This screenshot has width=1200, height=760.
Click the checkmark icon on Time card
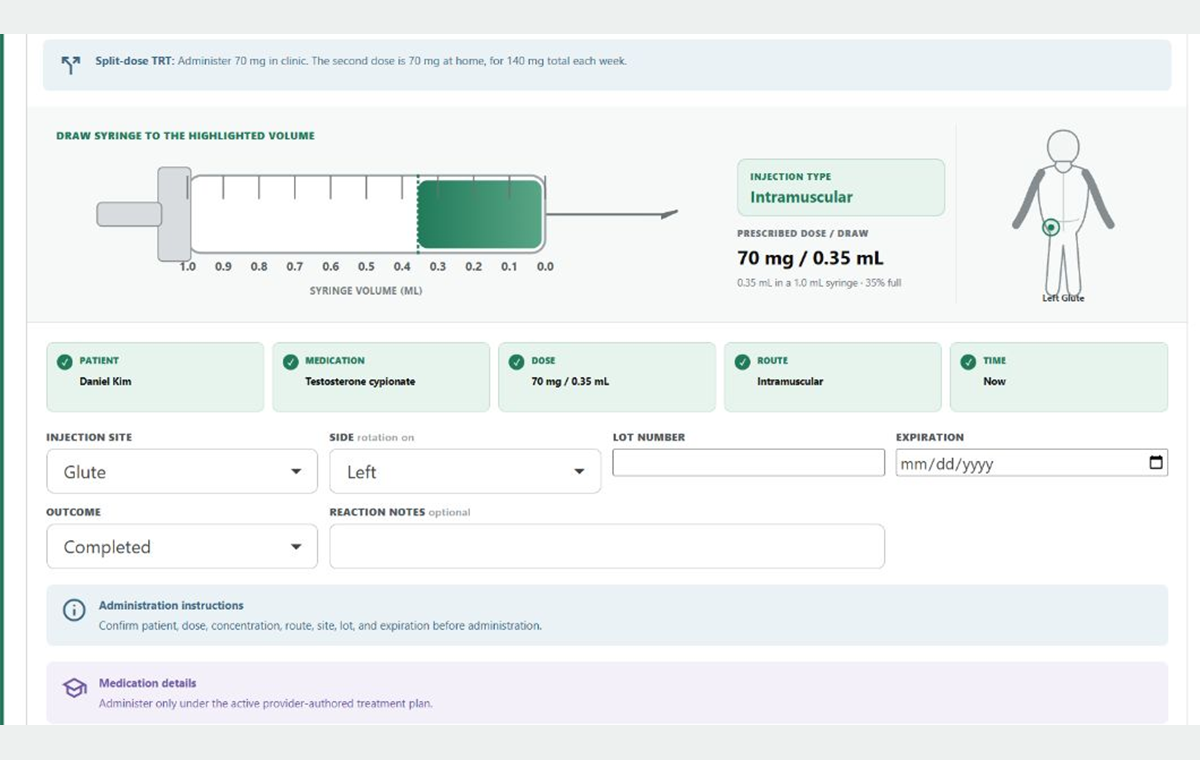(x=968, y=362)
